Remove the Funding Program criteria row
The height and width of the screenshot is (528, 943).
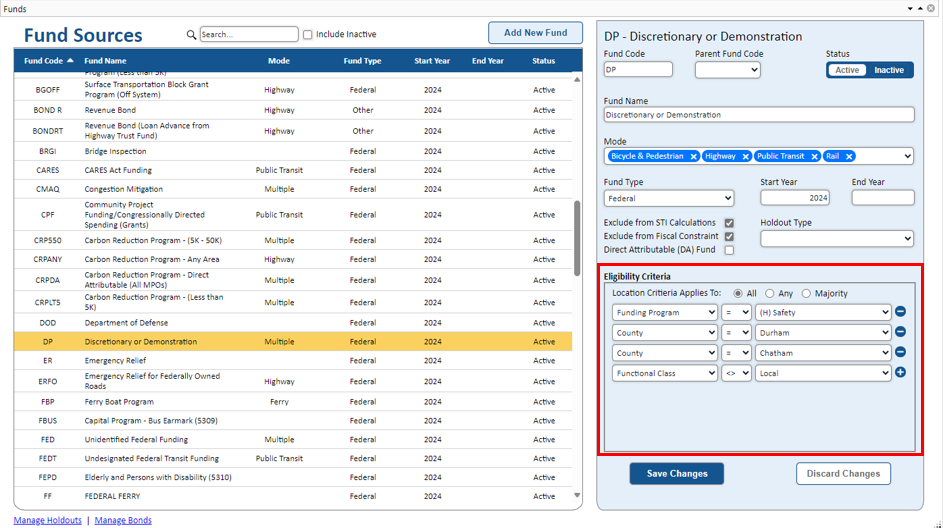coord(900,312)
